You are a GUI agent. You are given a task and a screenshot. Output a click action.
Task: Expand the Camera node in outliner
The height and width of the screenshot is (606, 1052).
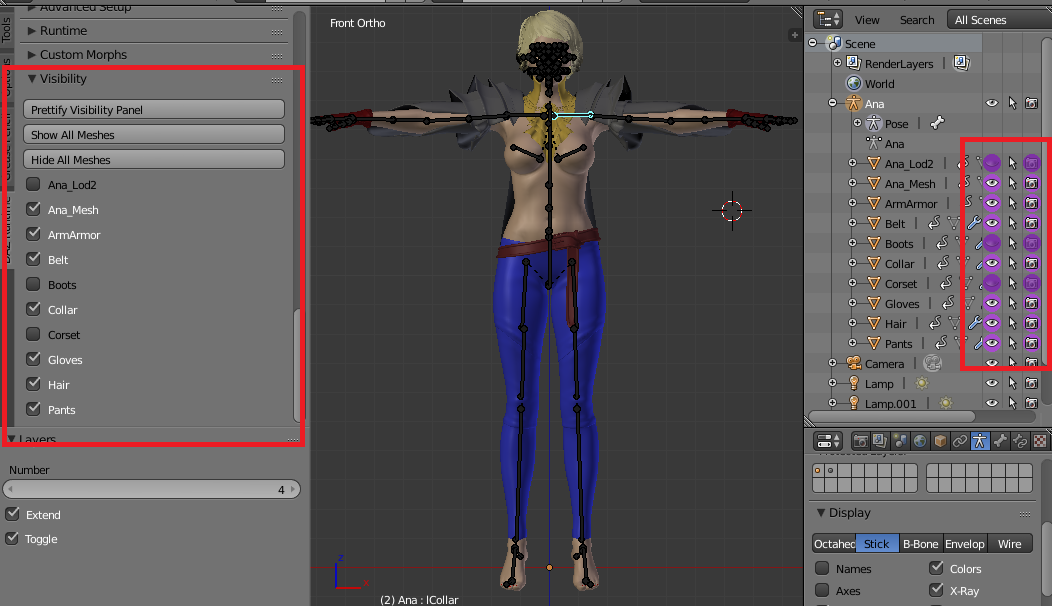click(832, 363)
